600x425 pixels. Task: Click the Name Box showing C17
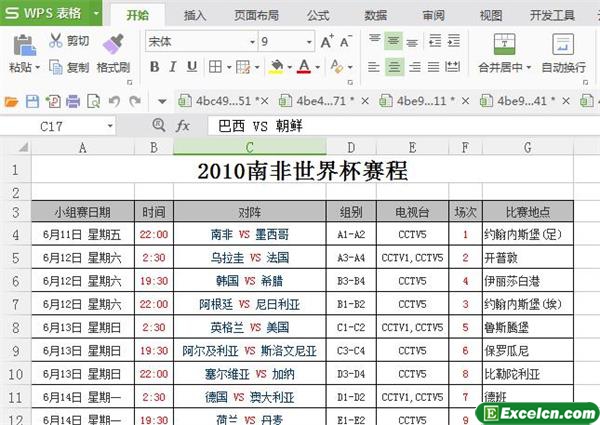point(58,126)
